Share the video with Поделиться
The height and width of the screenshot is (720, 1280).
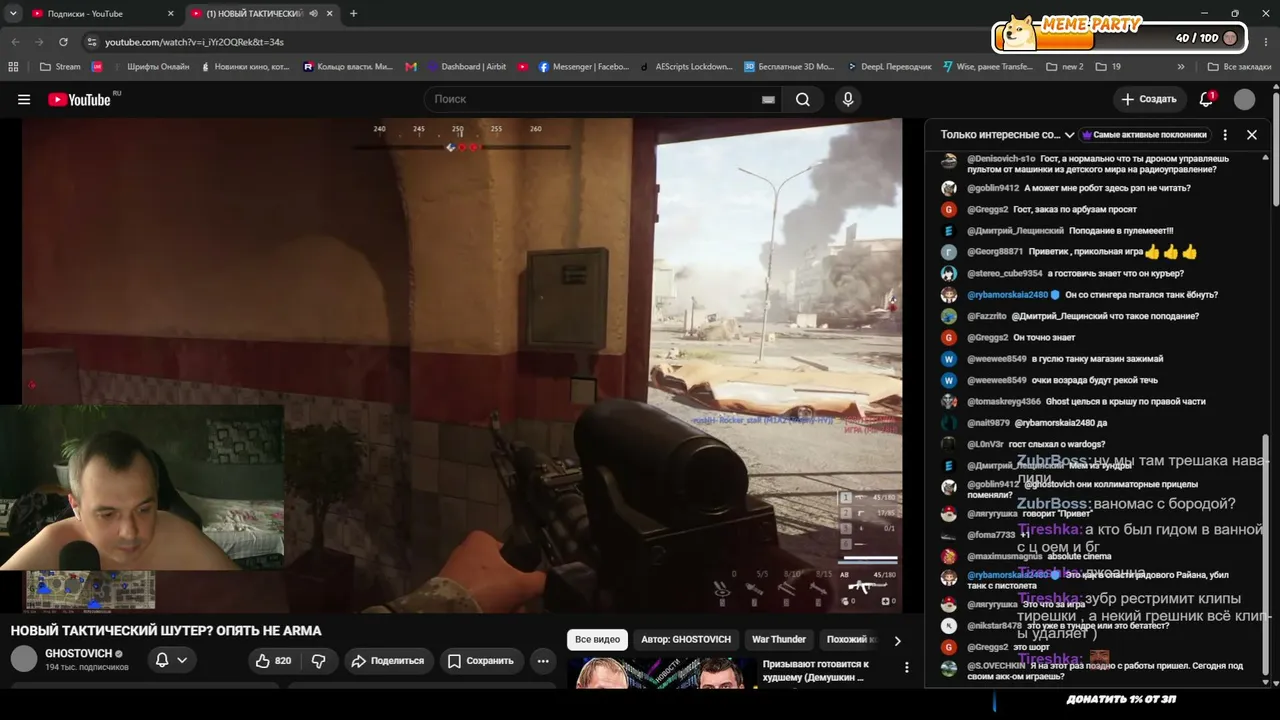pyautogui.click(x=388, y=660)
